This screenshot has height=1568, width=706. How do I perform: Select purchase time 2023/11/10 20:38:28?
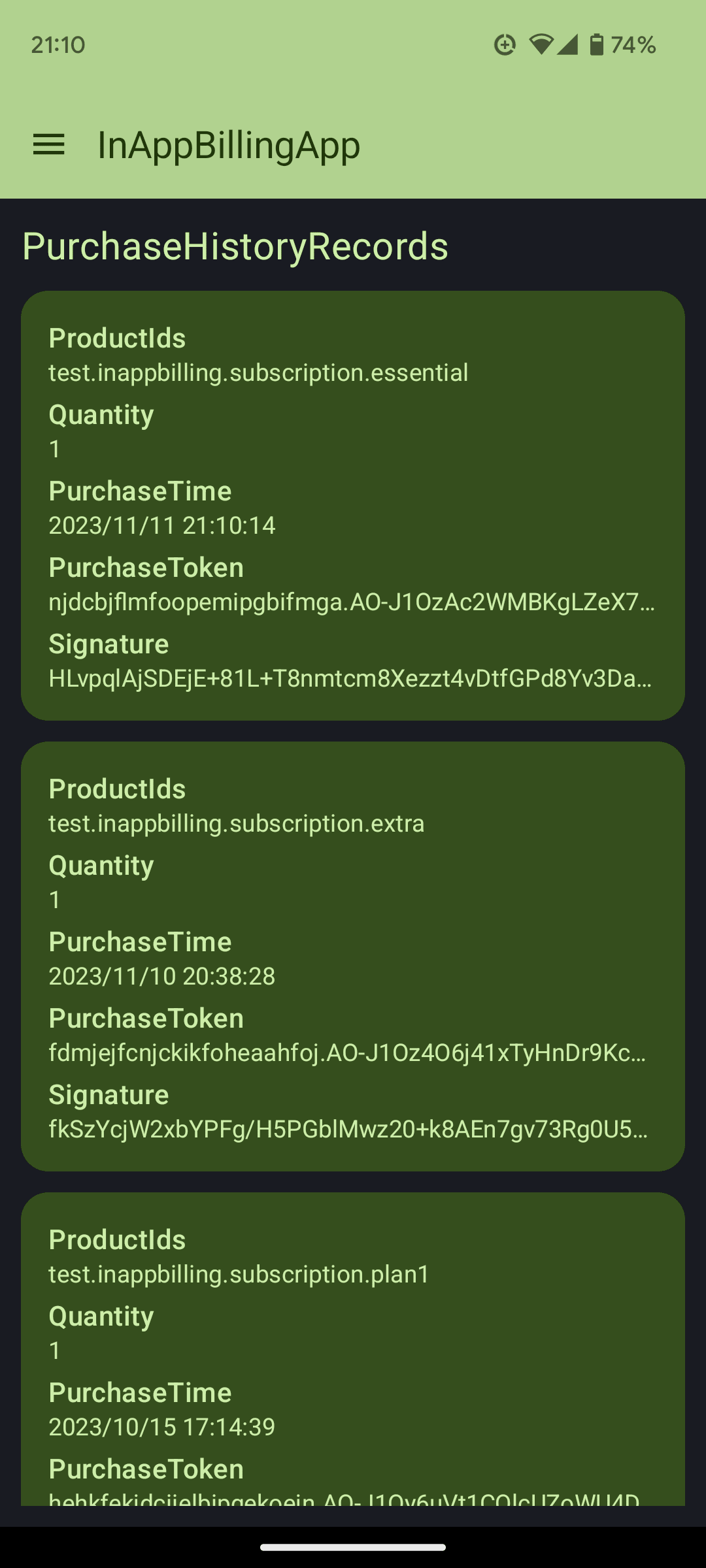[162, 977]
